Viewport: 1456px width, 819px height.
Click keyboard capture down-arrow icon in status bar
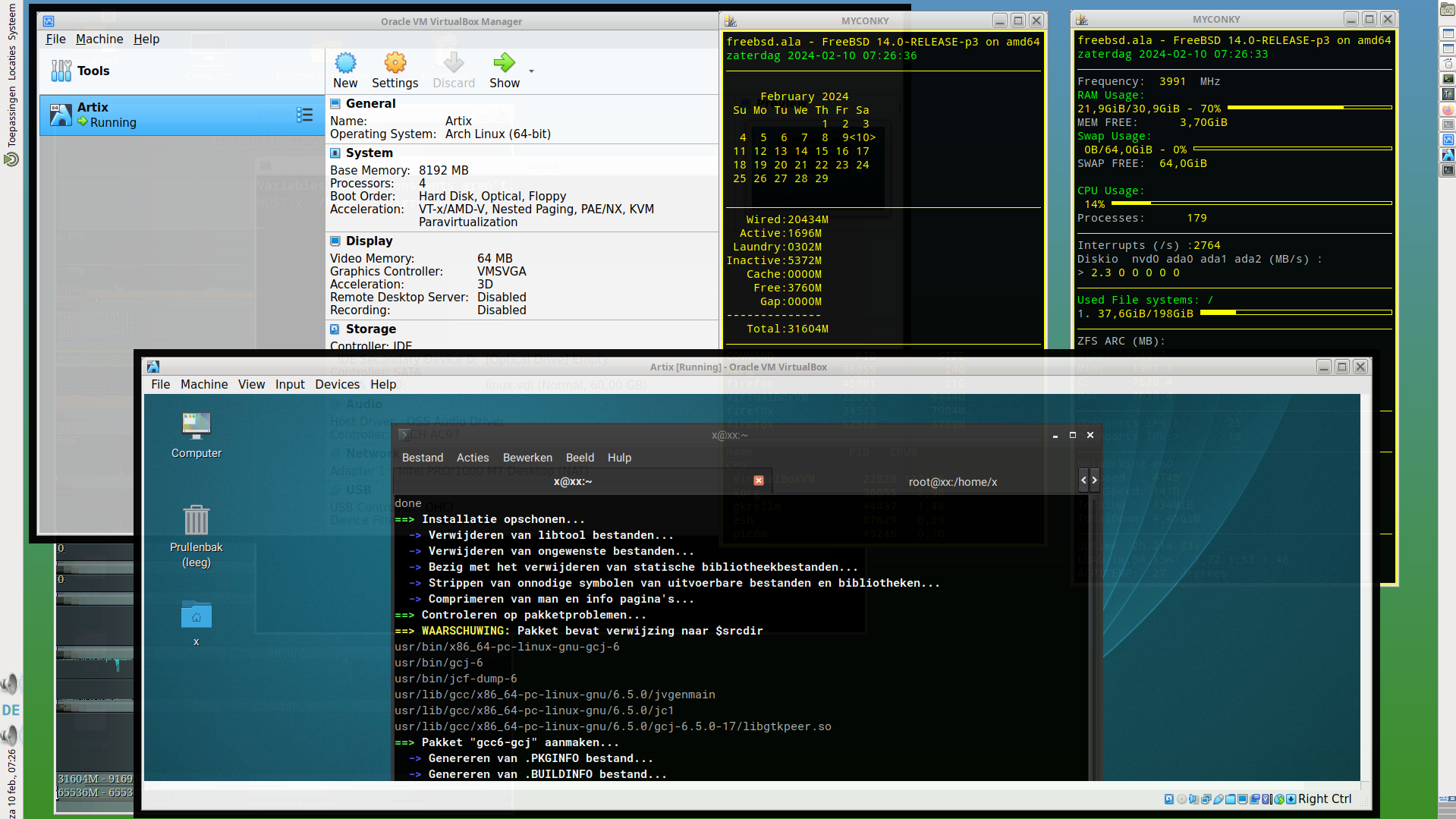1291,799
